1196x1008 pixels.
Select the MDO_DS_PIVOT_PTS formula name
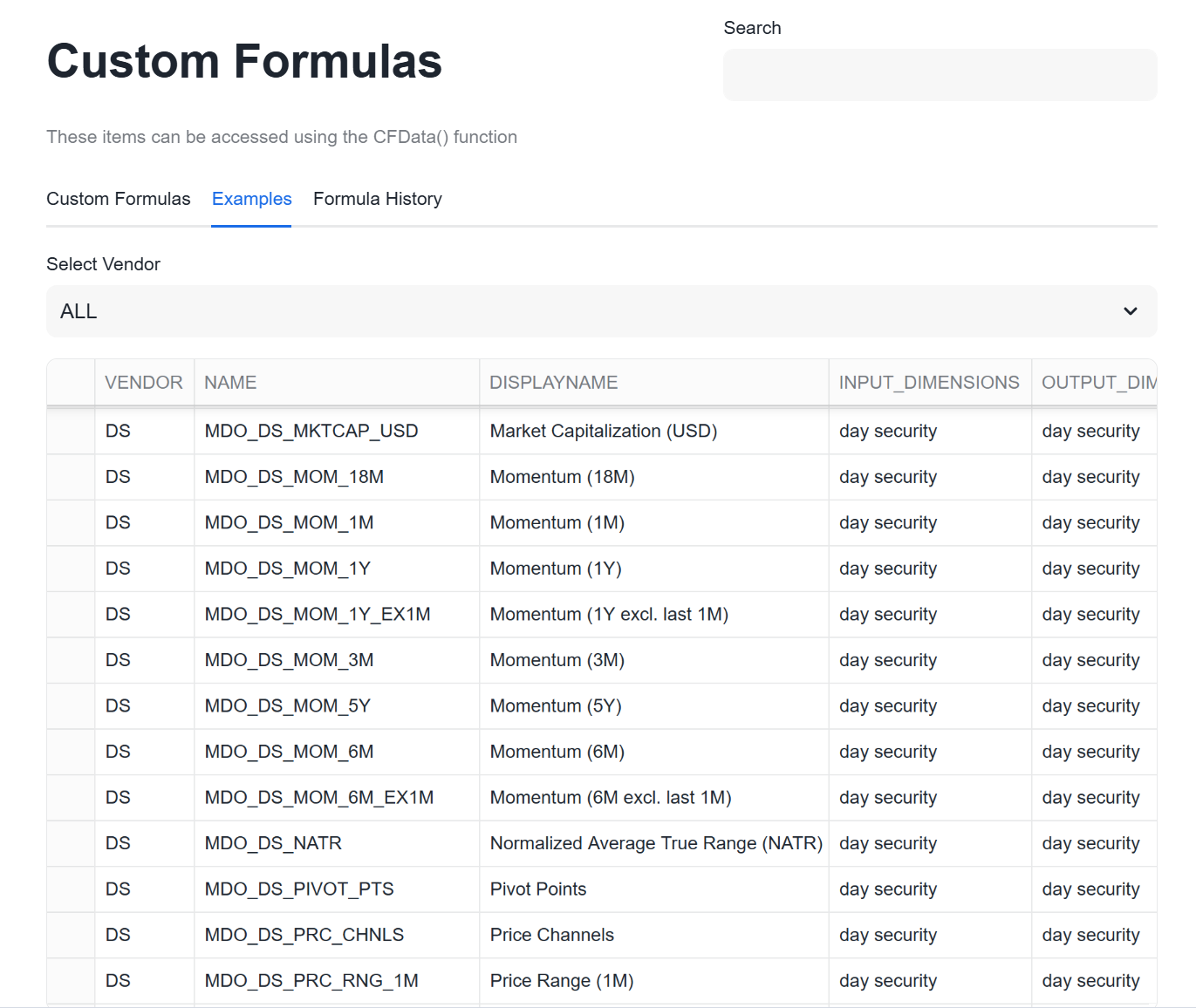click(298, 889)
